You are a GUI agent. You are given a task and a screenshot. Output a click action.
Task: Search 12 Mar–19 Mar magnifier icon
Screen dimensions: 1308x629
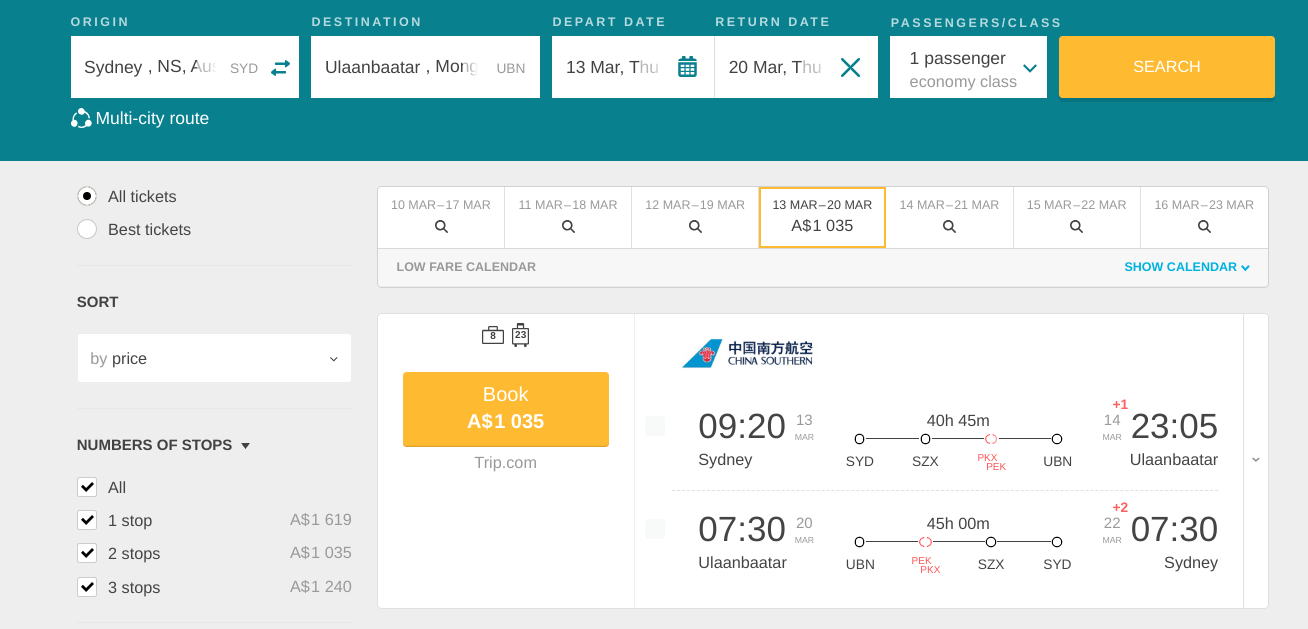(695, 227)
